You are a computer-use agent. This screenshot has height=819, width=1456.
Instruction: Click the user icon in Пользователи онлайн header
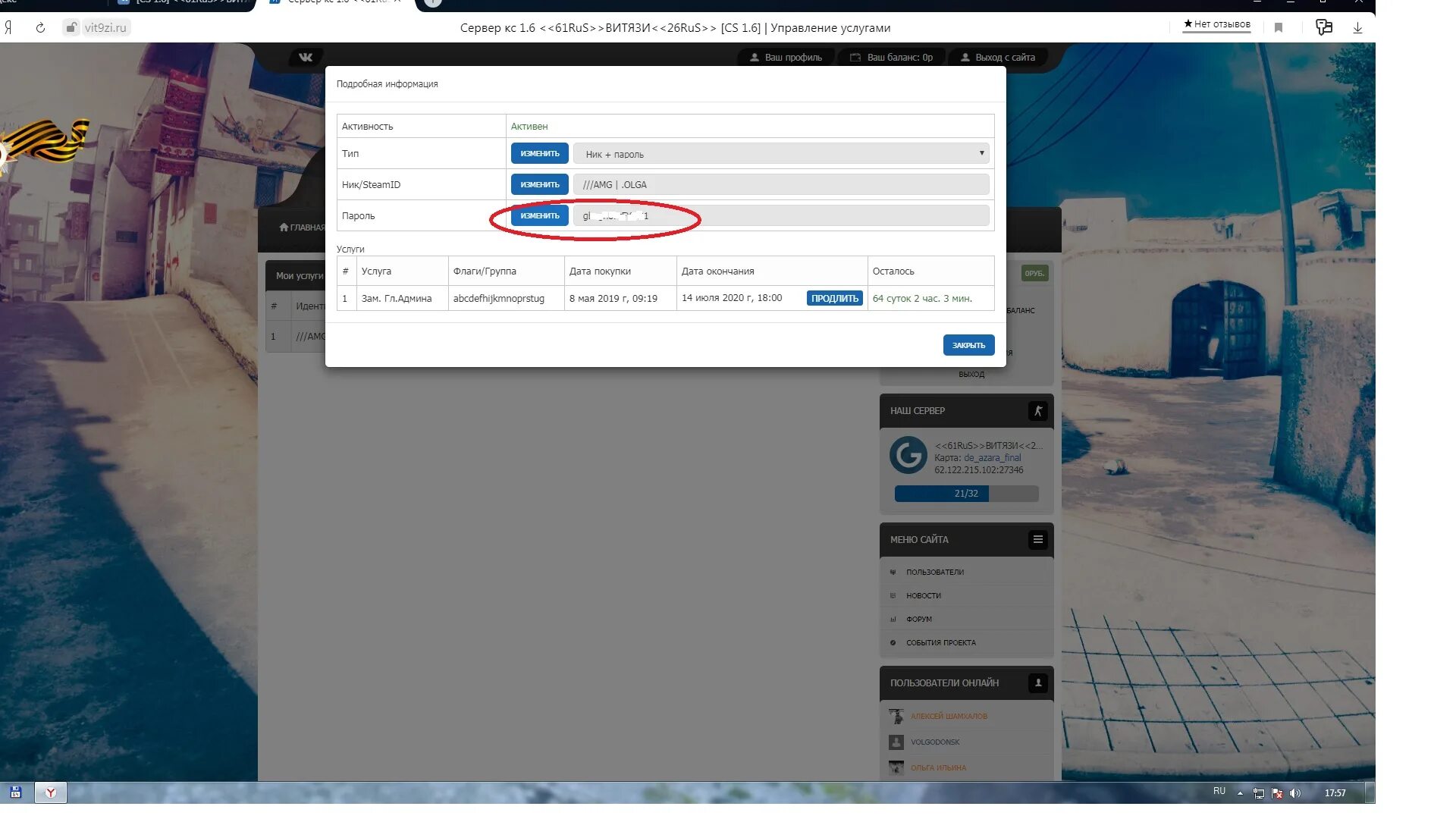point(1037,683)
